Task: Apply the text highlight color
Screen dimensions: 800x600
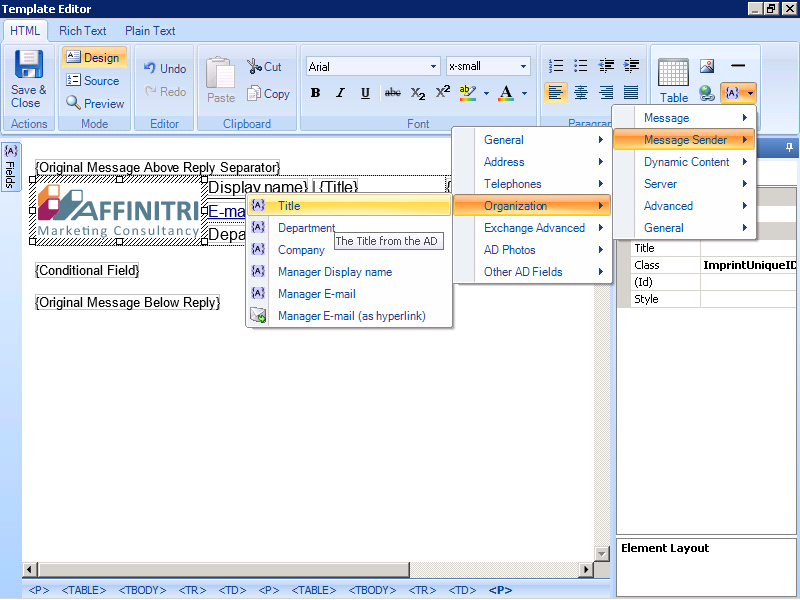Action: 467,93
